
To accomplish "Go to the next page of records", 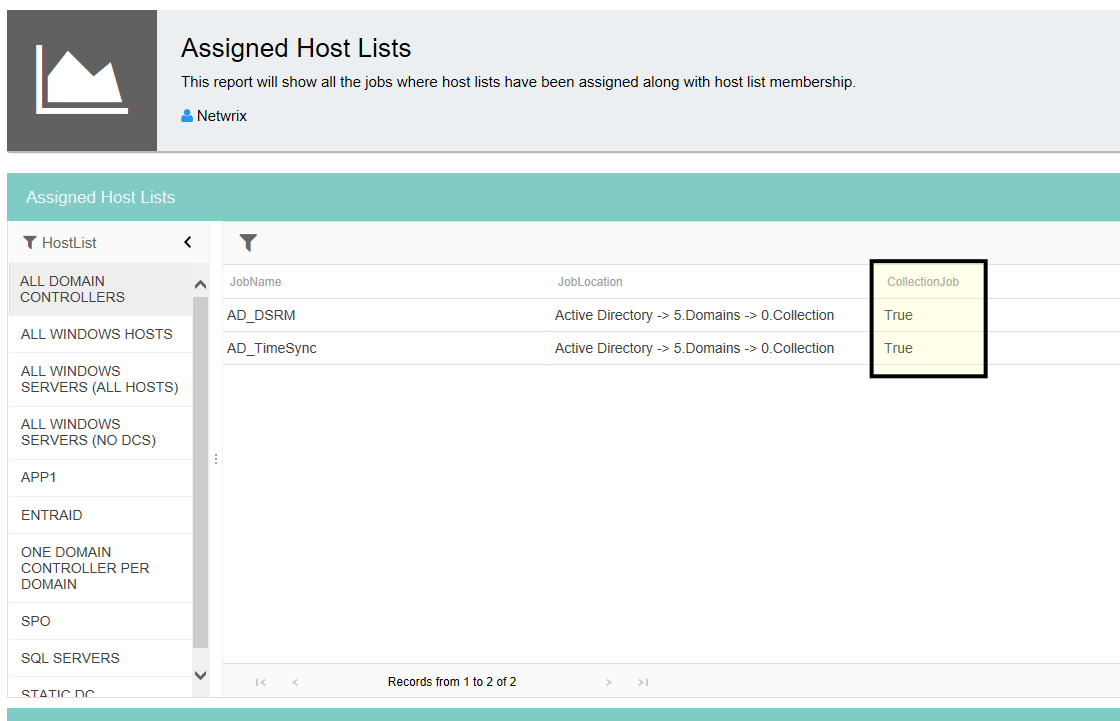I will point(608,682).
